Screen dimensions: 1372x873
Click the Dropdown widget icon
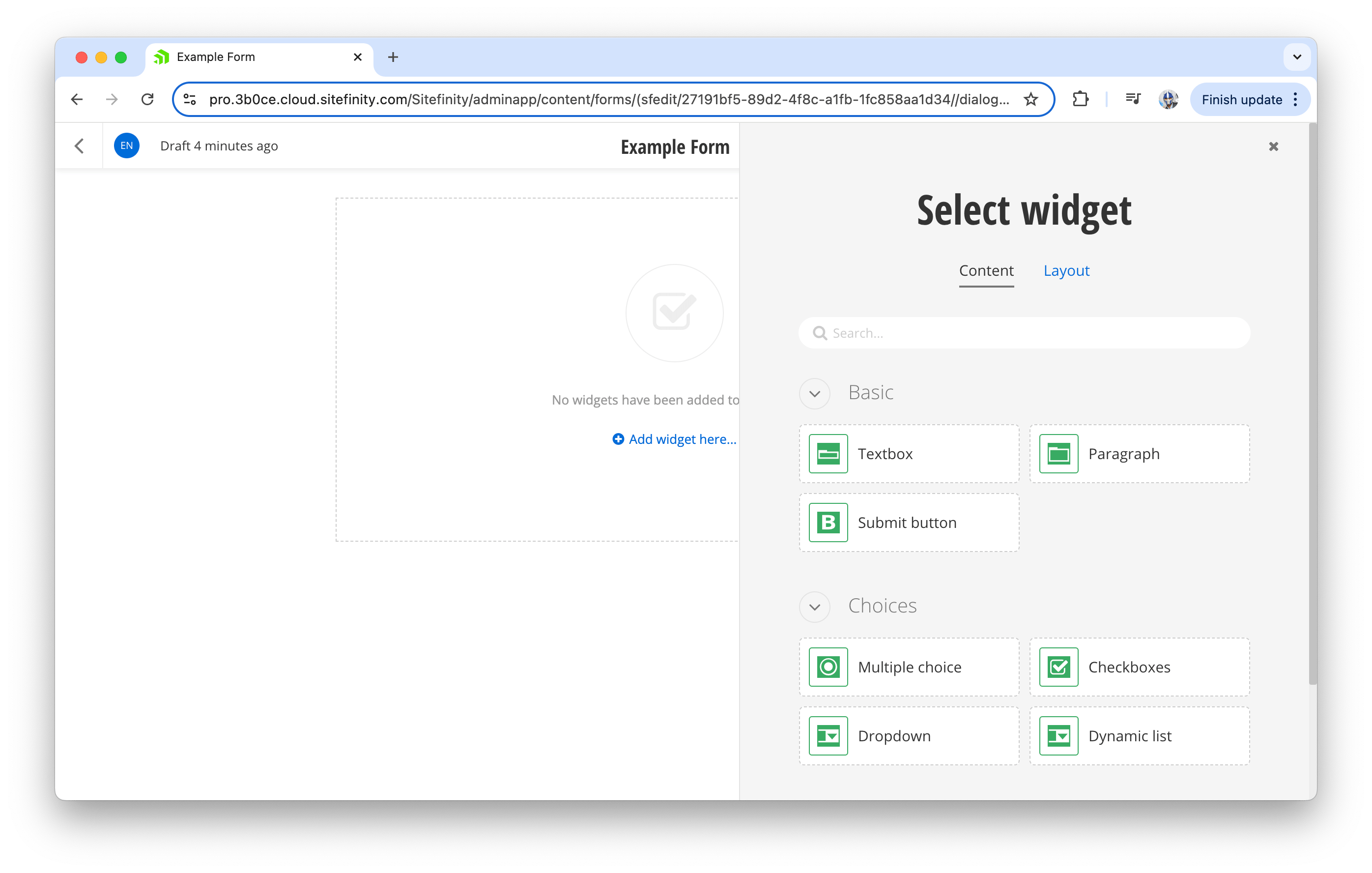click(x=829, y=735)
